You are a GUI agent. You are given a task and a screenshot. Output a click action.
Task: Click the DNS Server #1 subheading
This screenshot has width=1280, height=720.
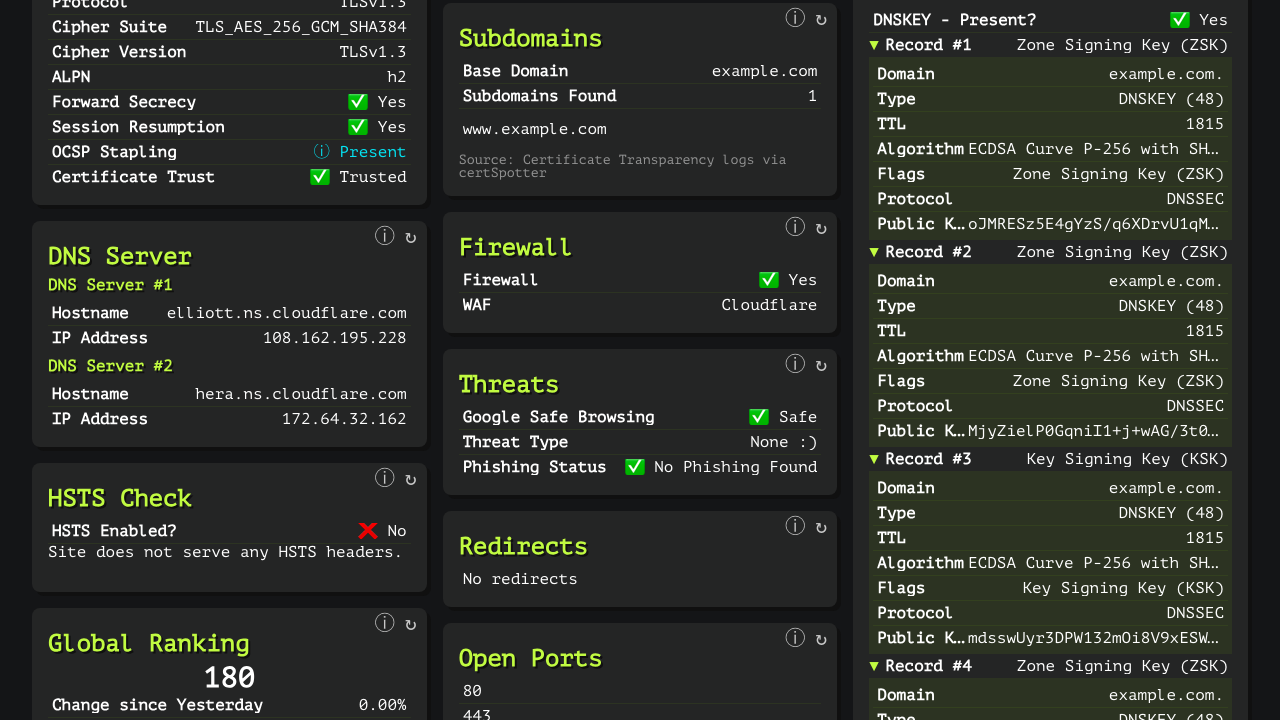(x=111, y=285)
